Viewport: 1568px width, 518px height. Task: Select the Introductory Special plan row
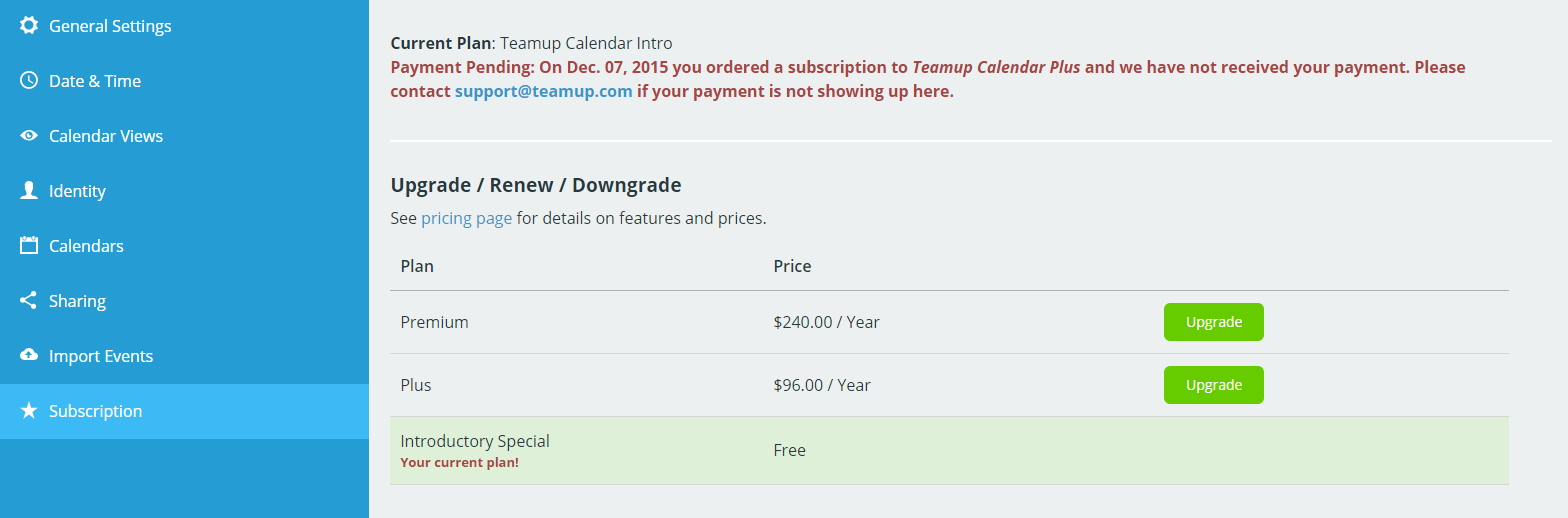click(x=949, y=450)
